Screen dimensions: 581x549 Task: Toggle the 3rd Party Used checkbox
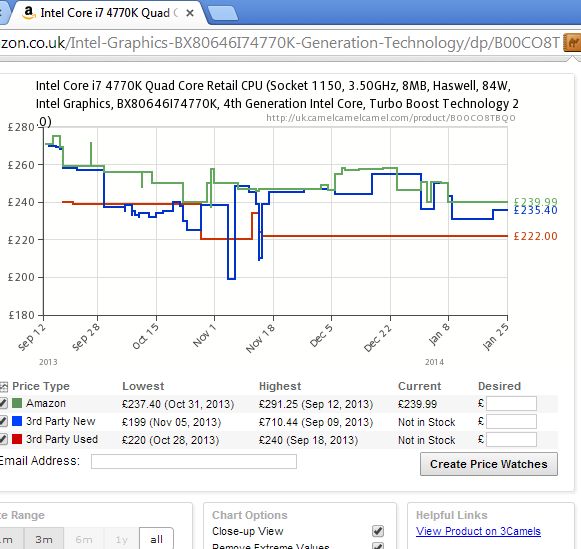coord(3,439)
